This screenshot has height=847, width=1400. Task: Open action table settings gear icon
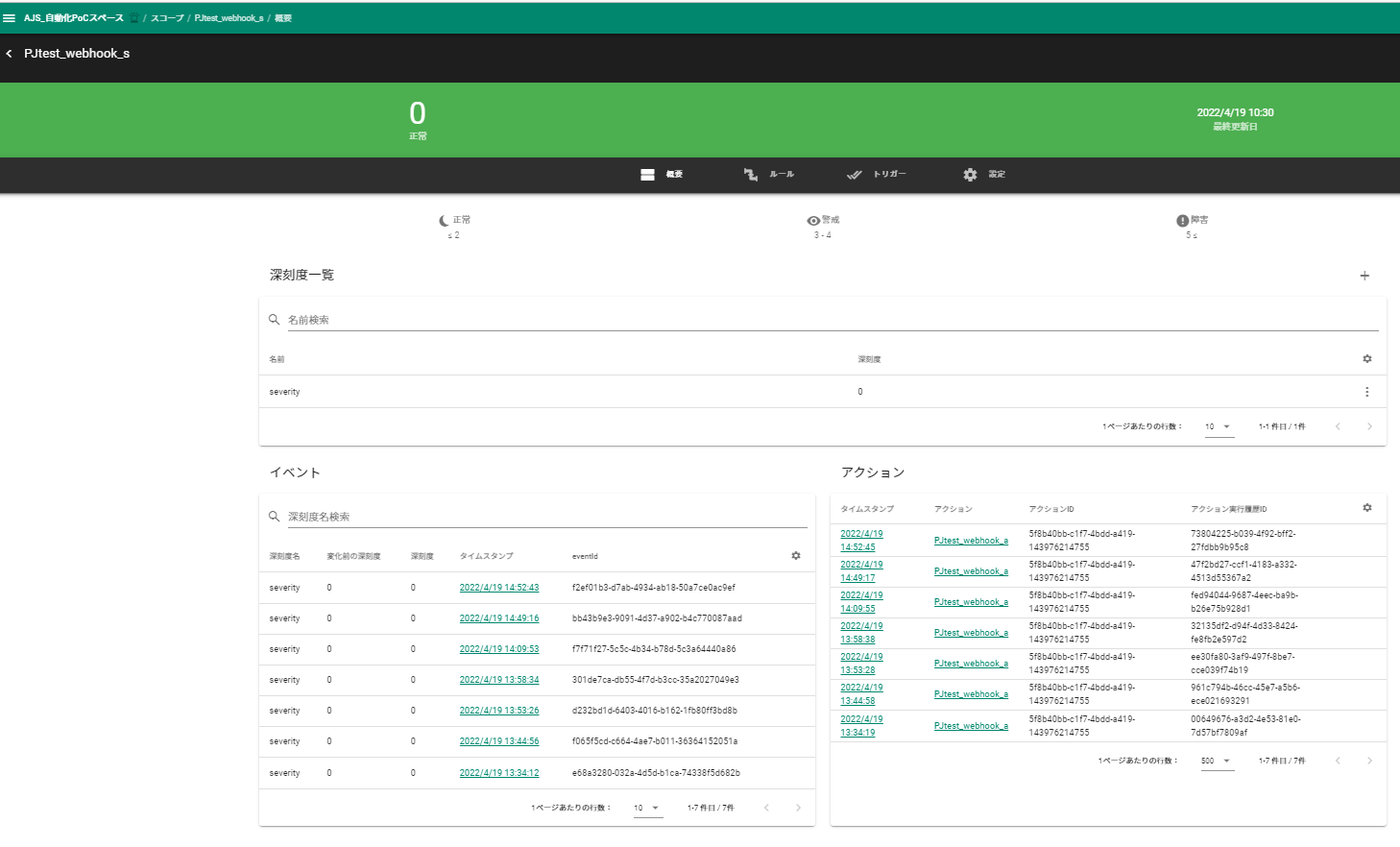(x=1367, y=508)
